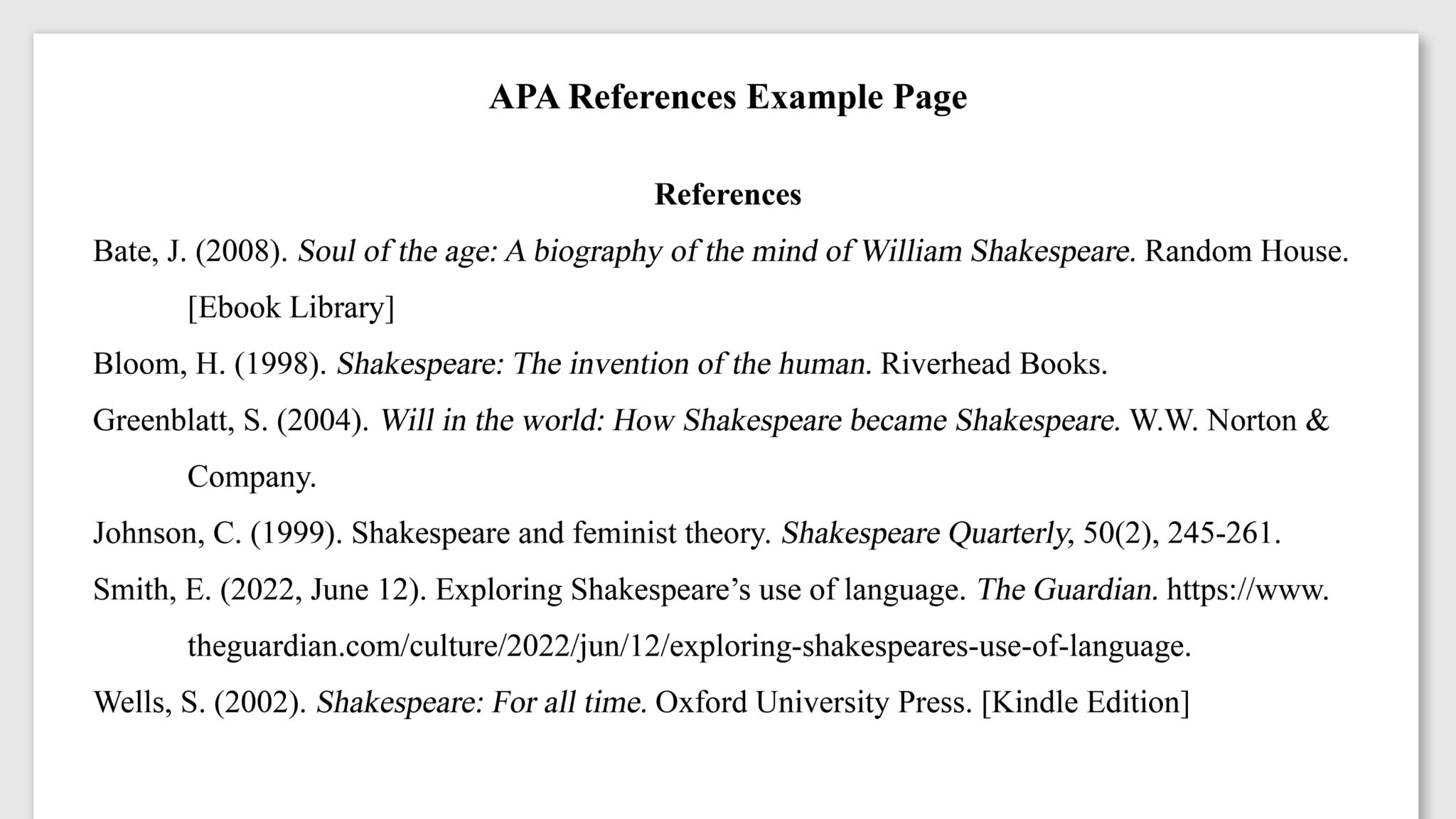Click the APA References Example Page title
This screenshot has width=1456, height=819.
(727, 97)
